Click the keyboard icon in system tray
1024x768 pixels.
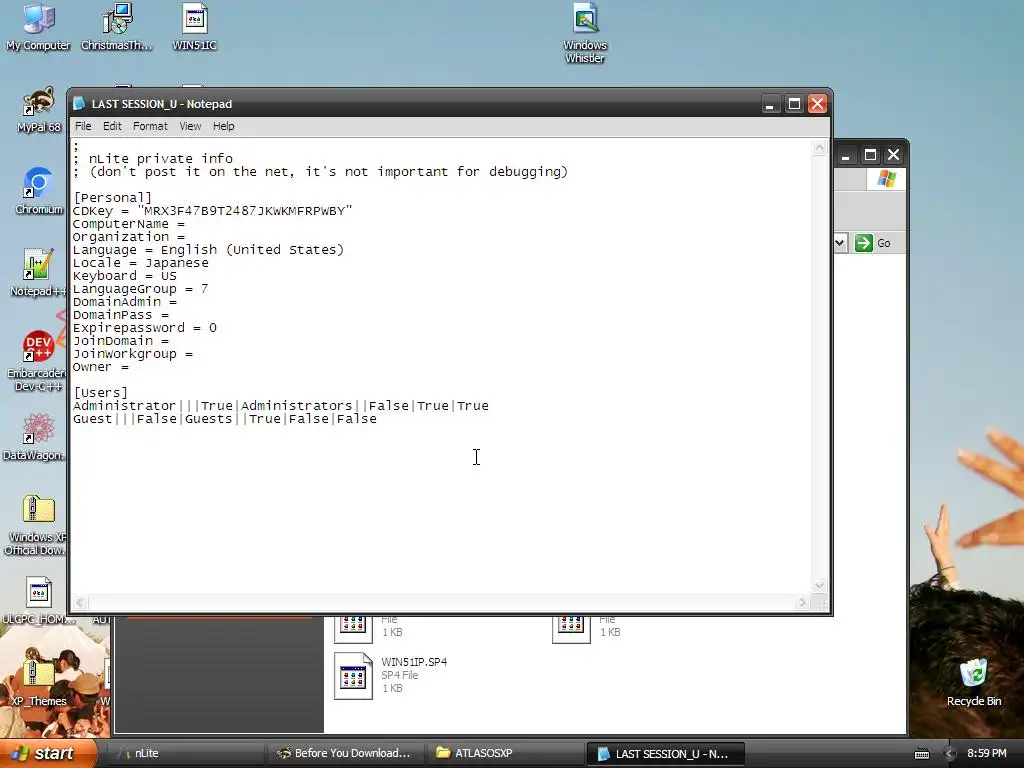[921, 754]
